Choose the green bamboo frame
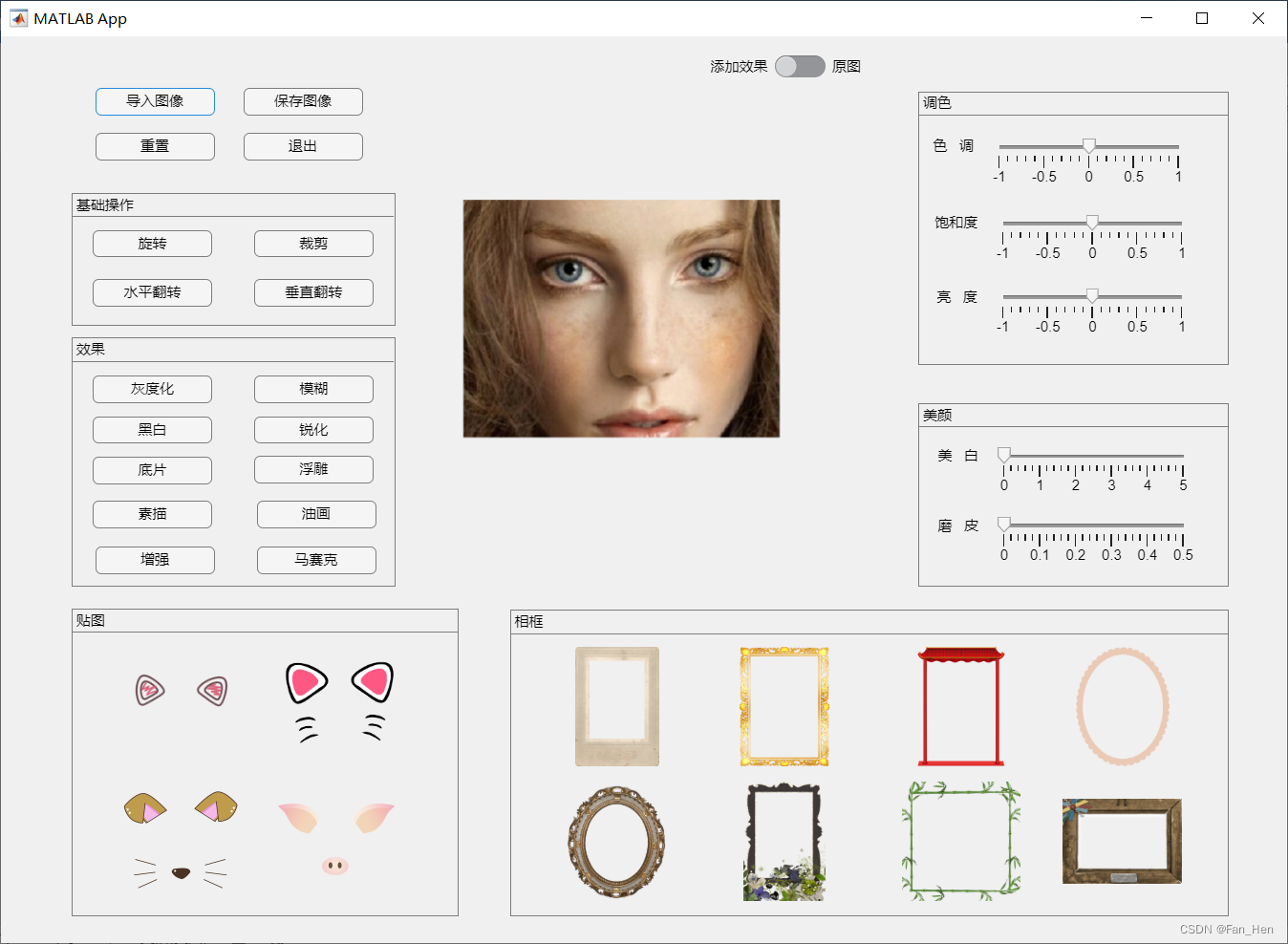1288x944 pixels. 961,842
